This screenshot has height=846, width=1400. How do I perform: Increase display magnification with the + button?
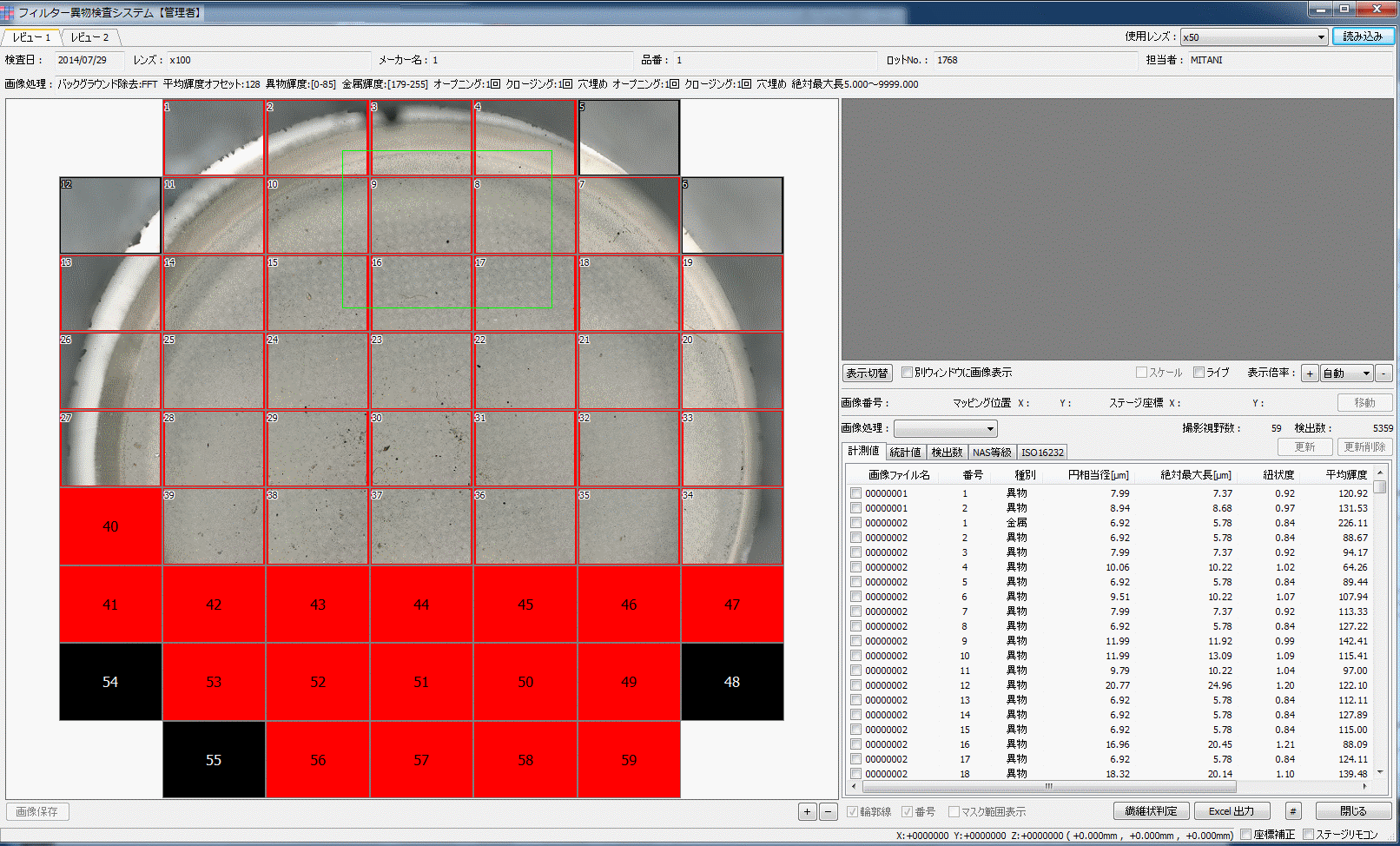pyautogui.click(x=1310, y=373)
